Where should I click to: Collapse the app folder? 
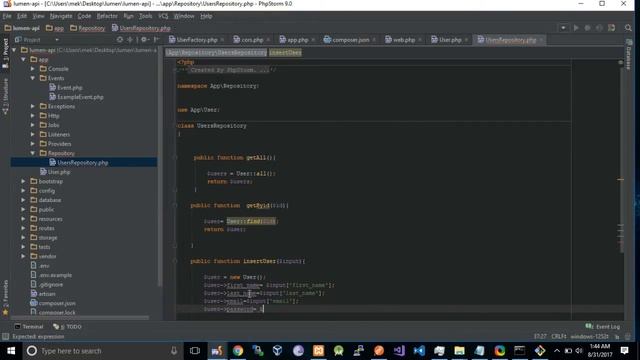(x=23, y=60)
